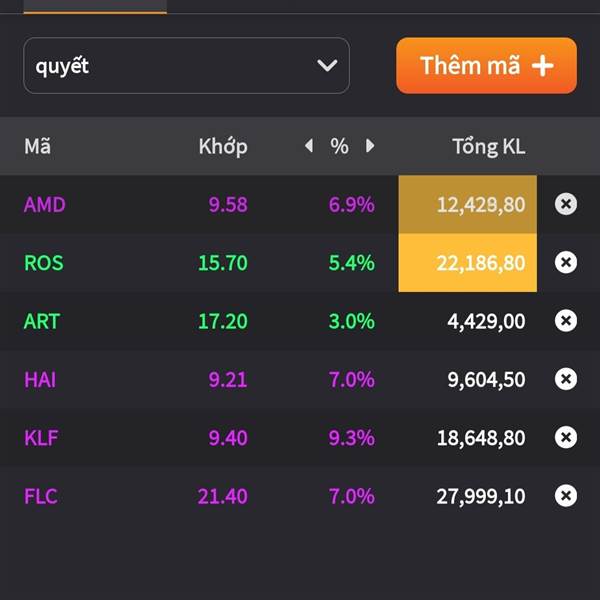The width and height of the screenshot is (600, 600).
Task: Expand the watchlist selector chevron
Action: click(x=327, y=65)
